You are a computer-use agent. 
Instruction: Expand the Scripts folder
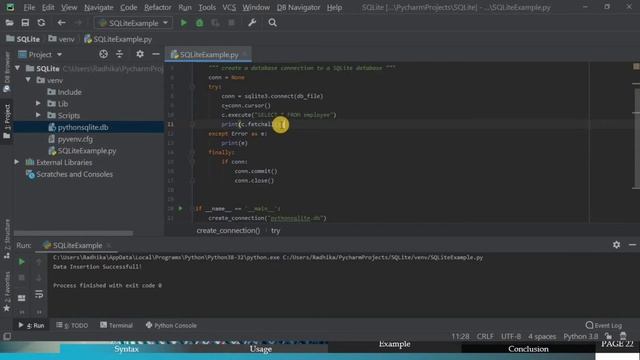coord(38,116)
